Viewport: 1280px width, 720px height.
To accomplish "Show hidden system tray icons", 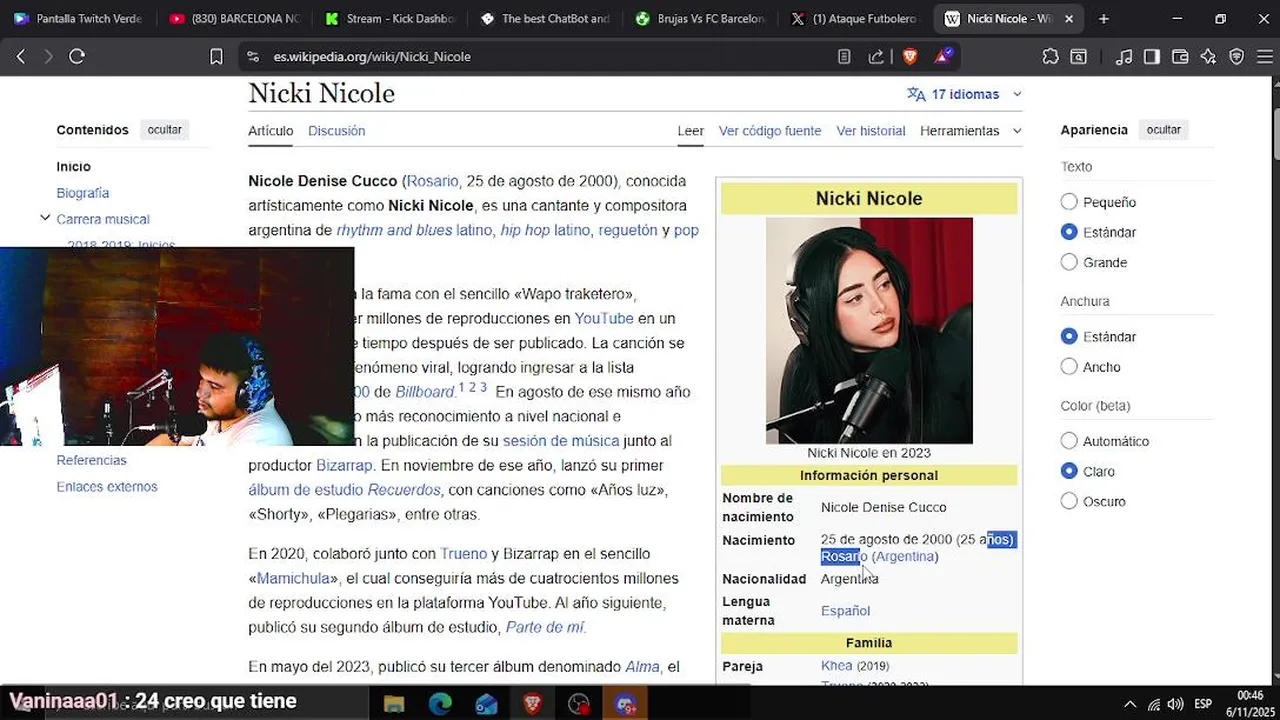I will coord(1130,704).
